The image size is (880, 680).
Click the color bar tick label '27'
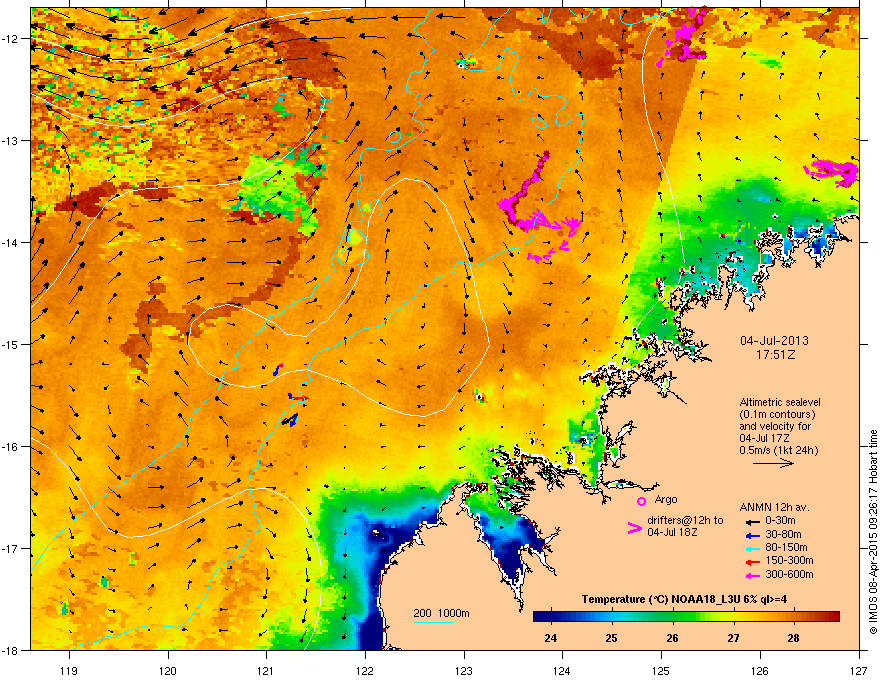click(733, 638)
